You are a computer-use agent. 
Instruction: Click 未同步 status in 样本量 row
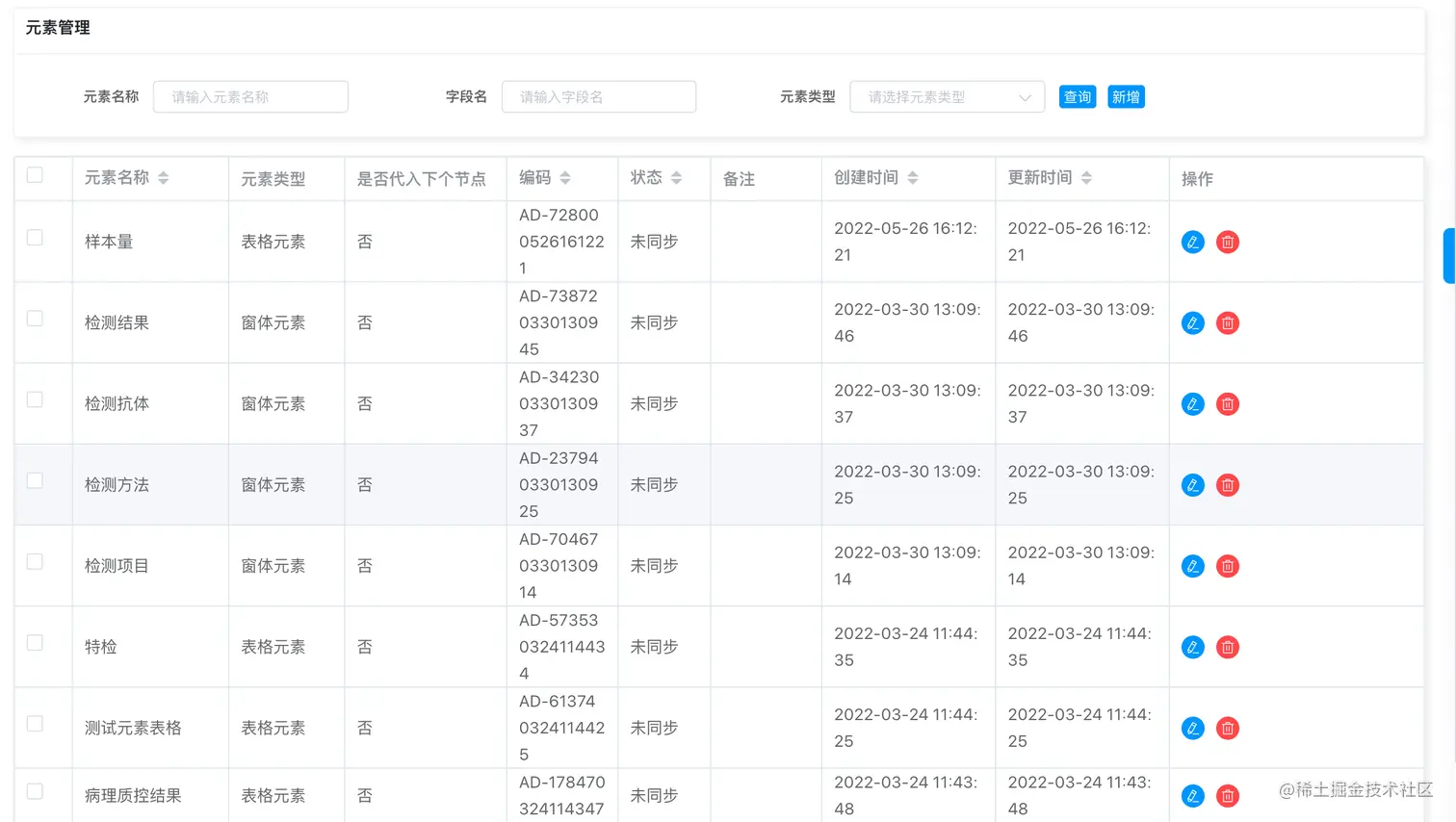tap(654, 242)
